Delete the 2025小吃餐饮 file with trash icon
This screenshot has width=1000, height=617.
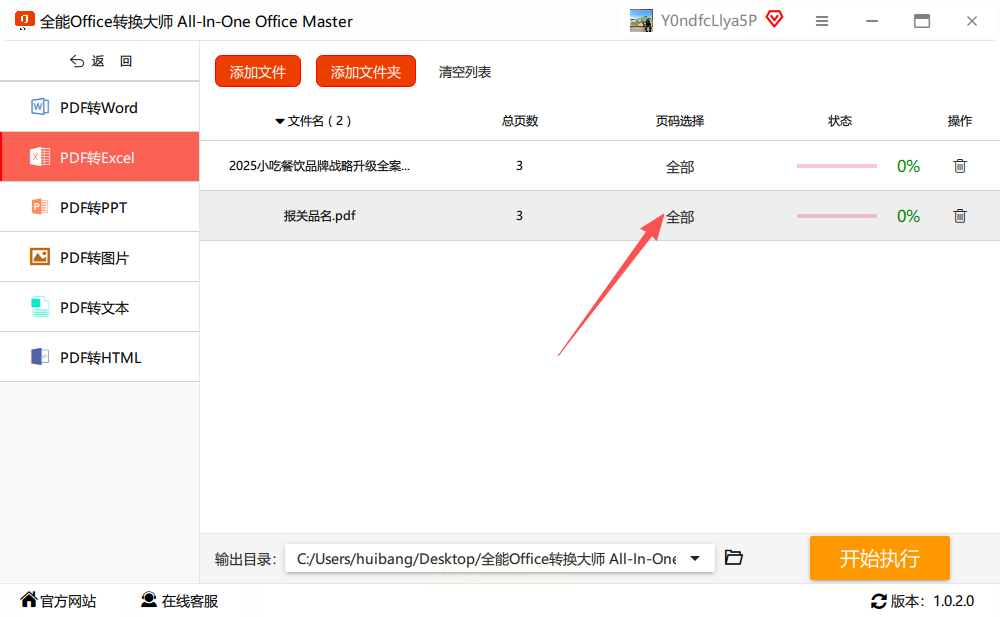[x=960, y=166]
